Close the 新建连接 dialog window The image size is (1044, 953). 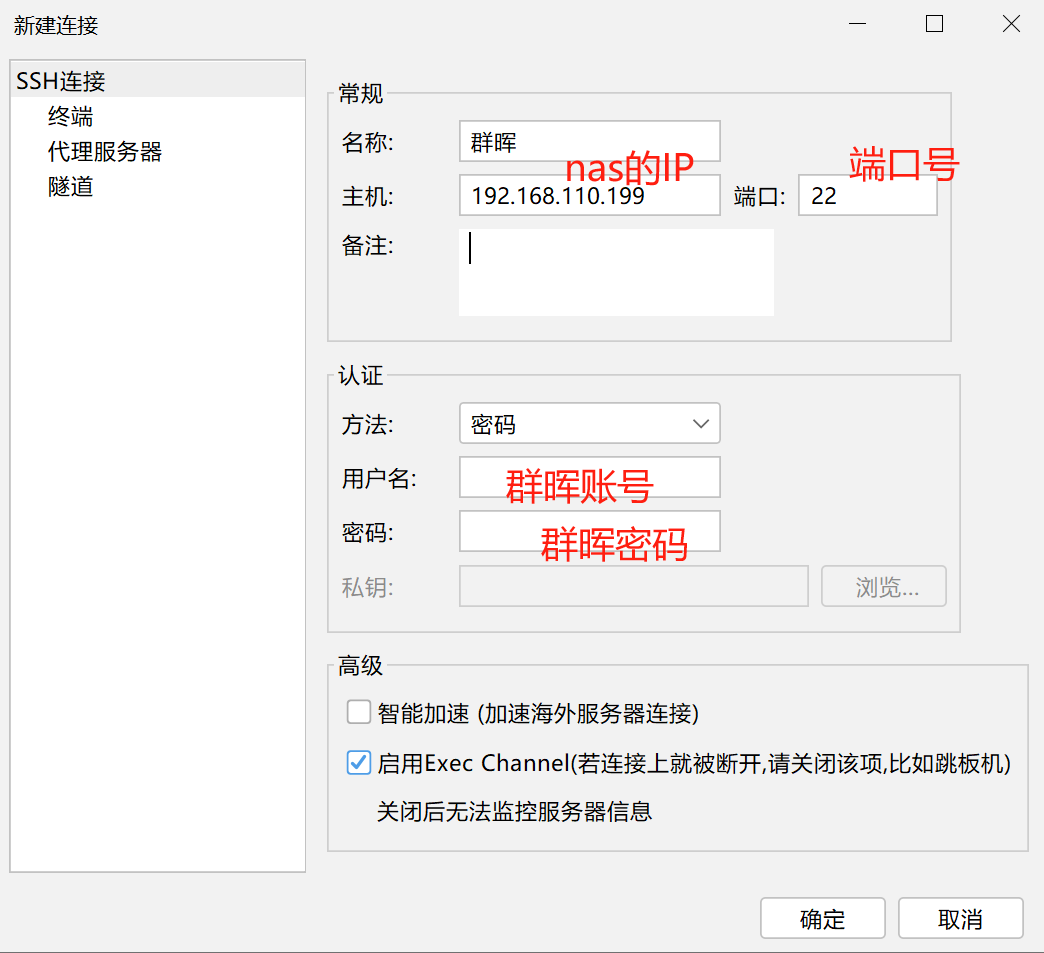click(x=1011, y=25)
